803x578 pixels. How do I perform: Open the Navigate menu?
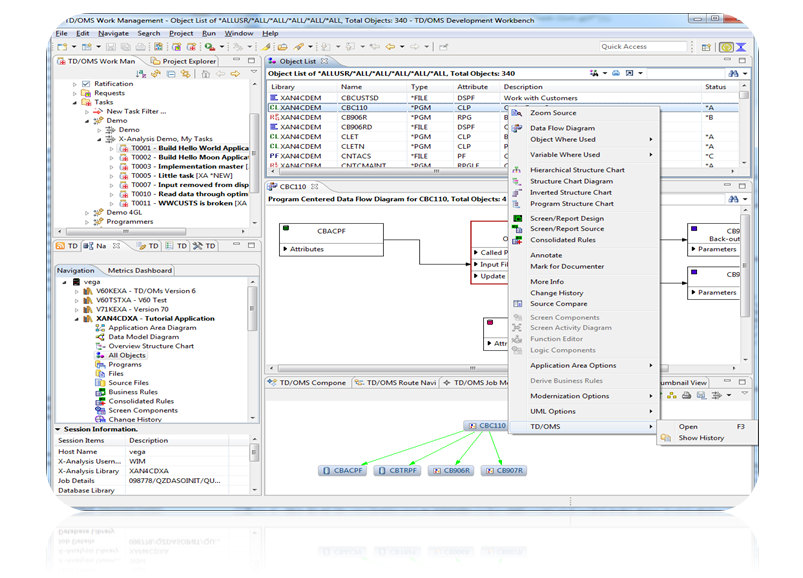(113, 33)
